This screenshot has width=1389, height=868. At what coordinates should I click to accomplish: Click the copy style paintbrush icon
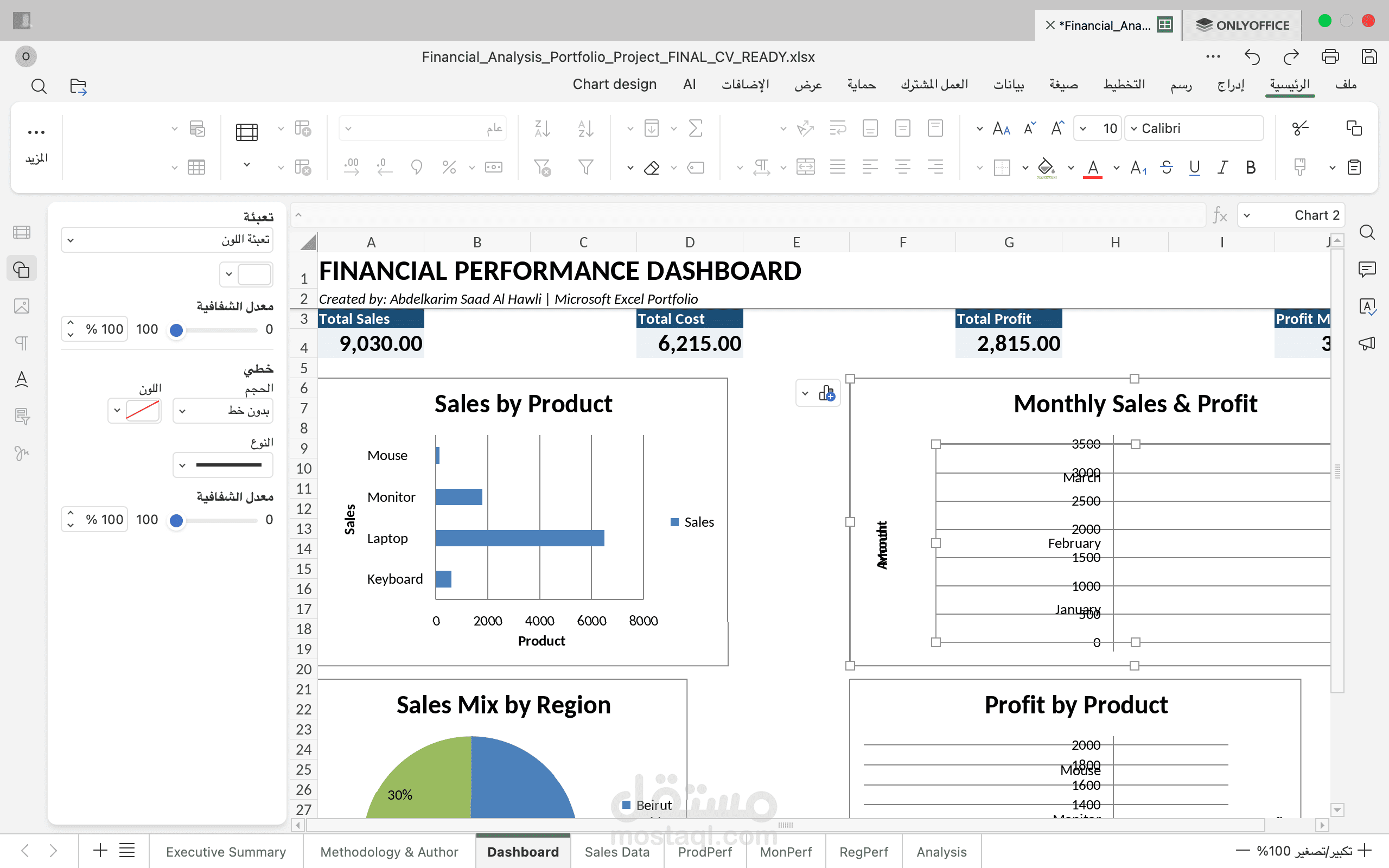click(x=1300, y=168)
